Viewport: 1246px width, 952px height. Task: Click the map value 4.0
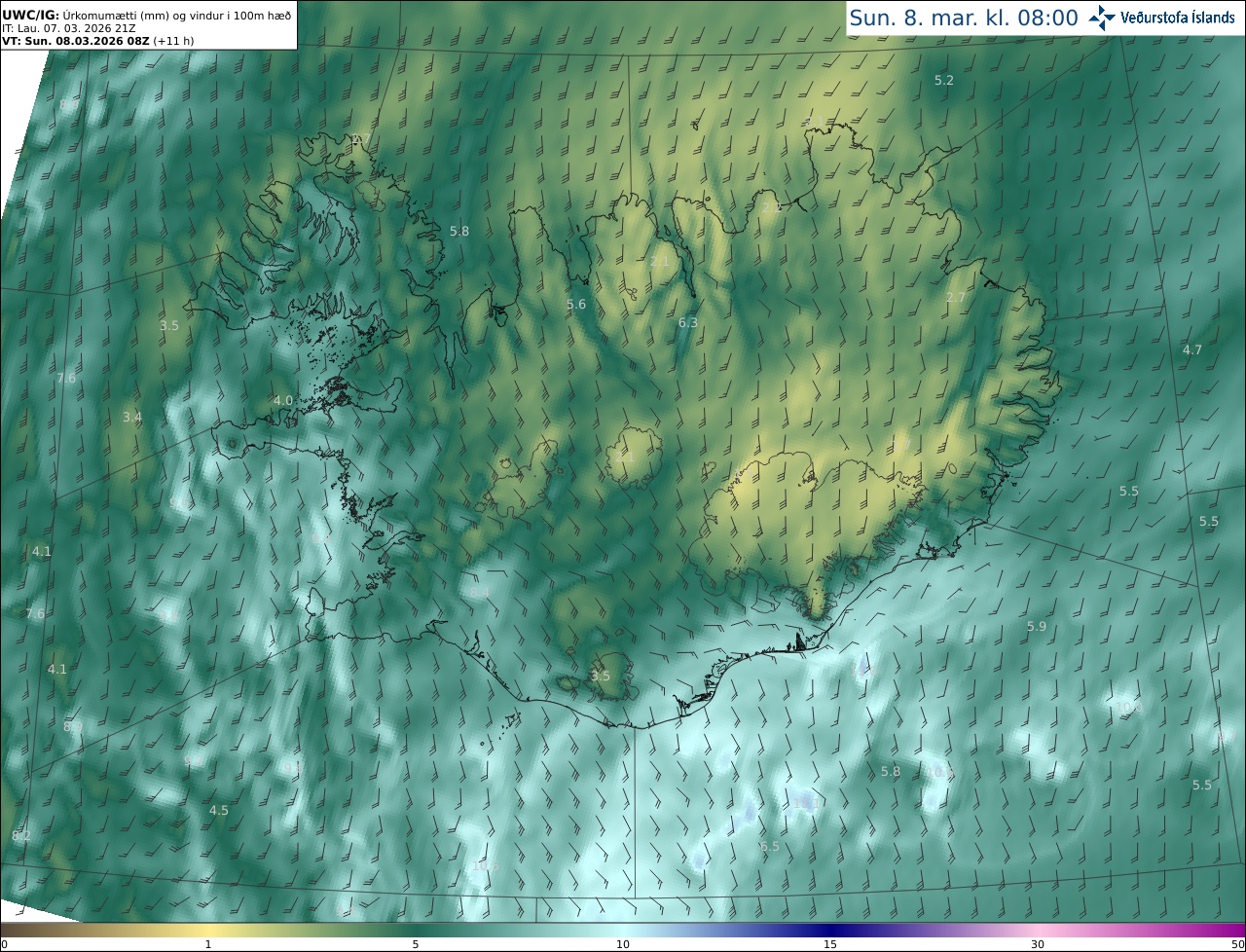click(x=282, y=400)
